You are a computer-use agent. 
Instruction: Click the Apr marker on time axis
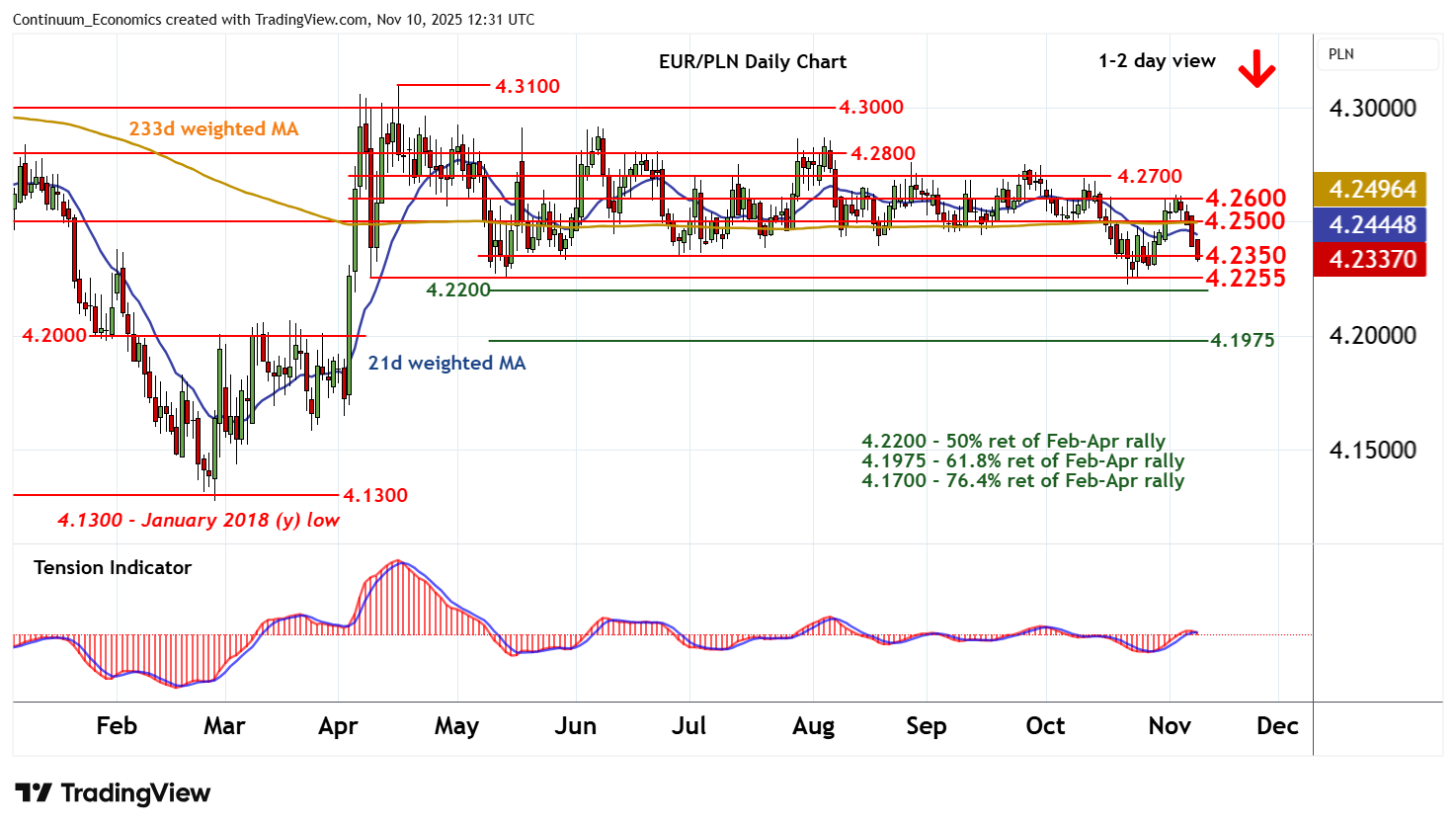pos(338,726)
